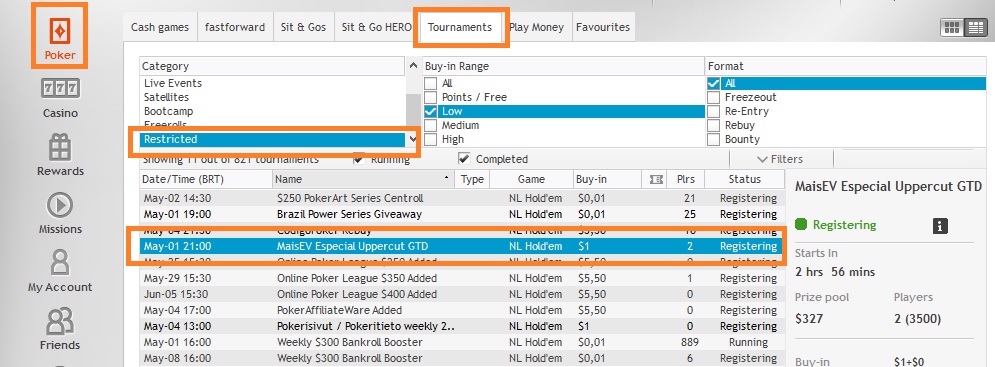Uncheck the Low buy-in range box
Image resolution: width=995 pixels, height=367 pixels.
431,111
